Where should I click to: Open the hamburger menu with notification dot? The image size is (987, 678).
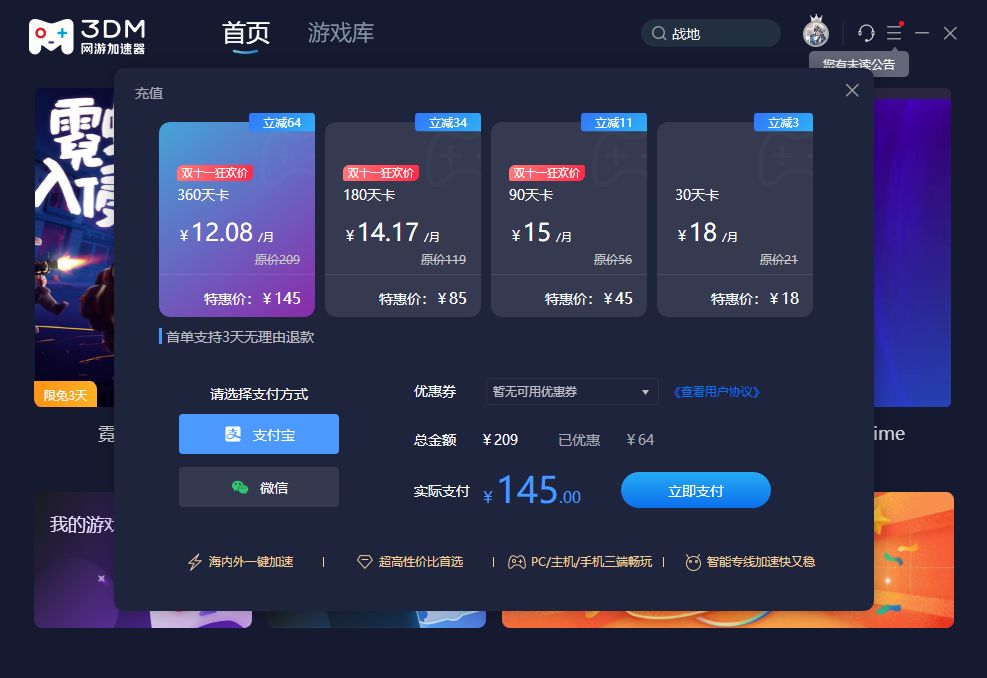(894, 32)
